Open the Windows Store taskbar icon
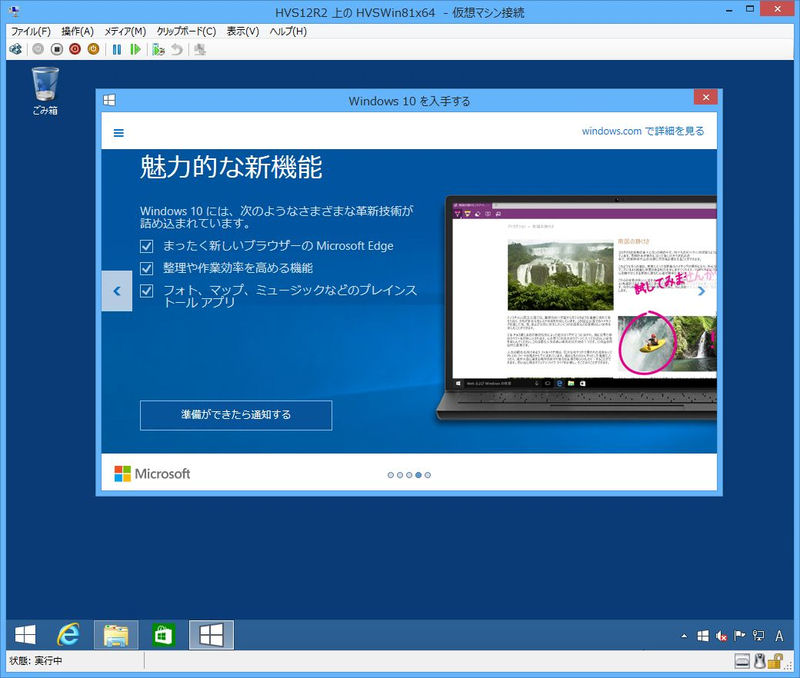Image resolution: width=800 pixels, height=678 pixels. coord(163,635)
